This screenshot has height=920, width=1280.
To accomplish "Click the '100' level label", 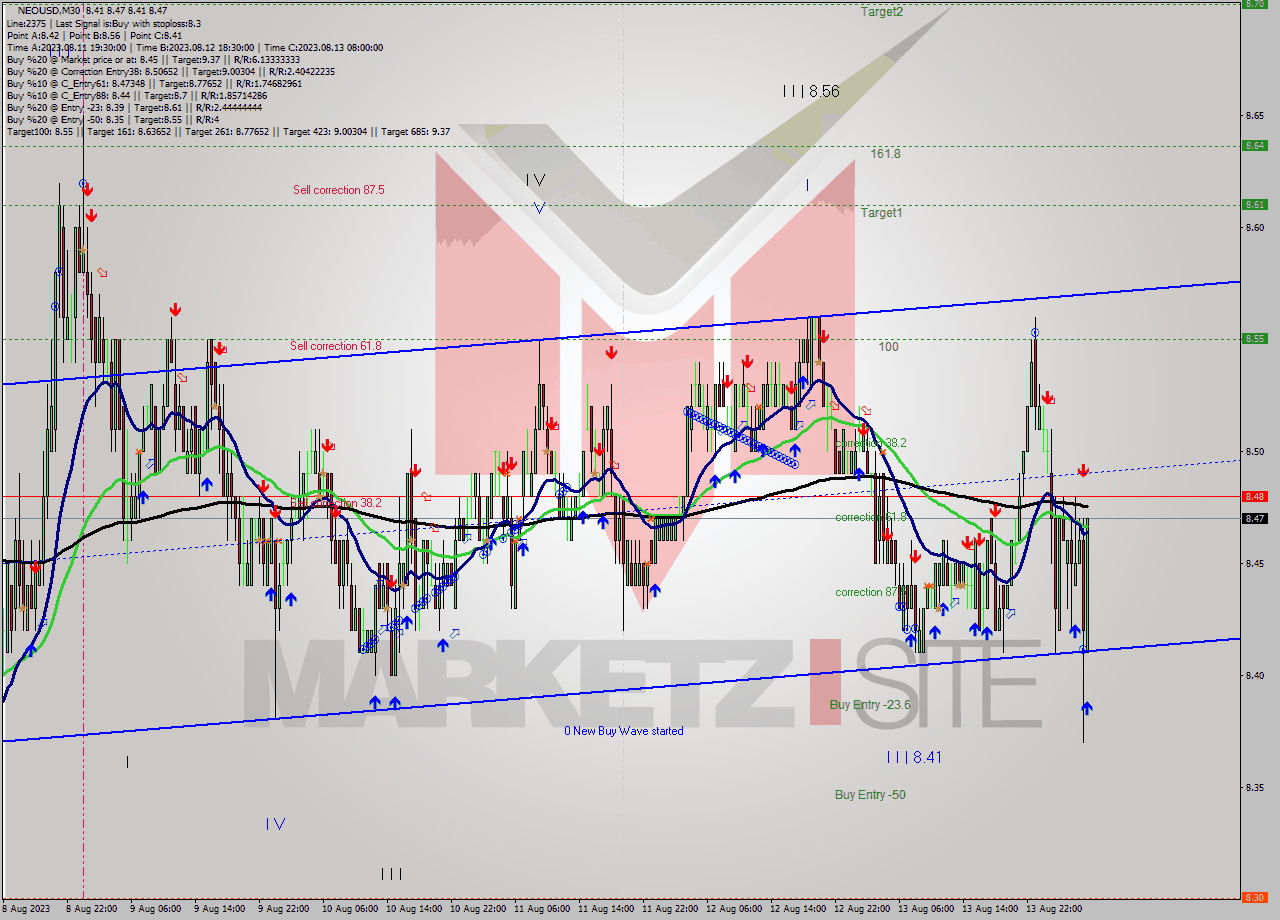I will [x=888, y=347].
